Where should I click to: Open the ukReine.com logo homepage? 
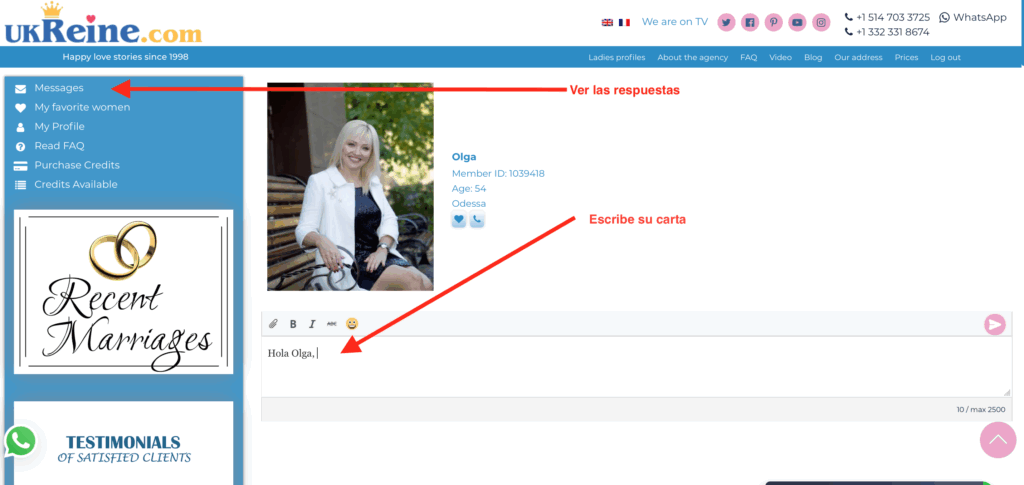click(x=103, y=25)
